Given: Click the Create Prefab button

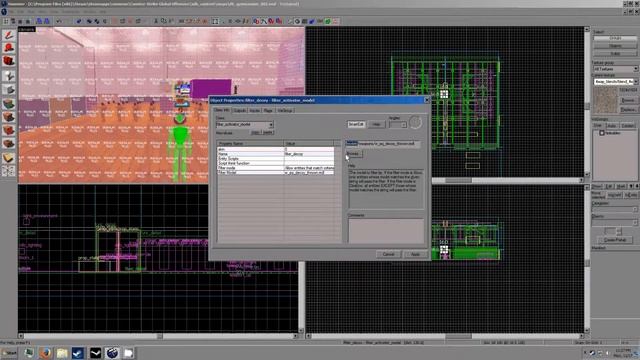Looking at the screenshot, I should coord(615,240).
